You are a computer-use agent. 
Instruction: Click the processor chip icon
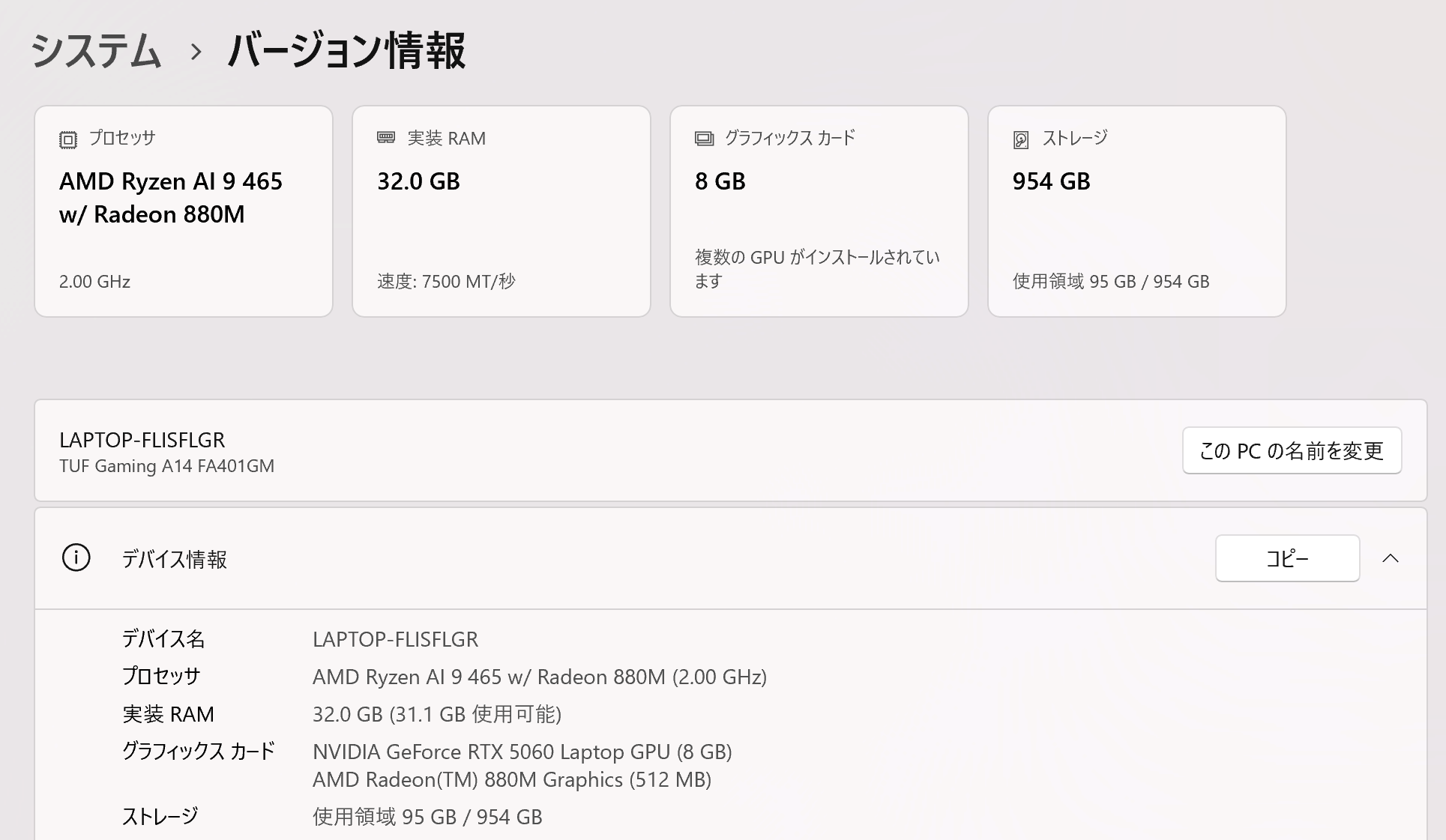pos(68,139)
